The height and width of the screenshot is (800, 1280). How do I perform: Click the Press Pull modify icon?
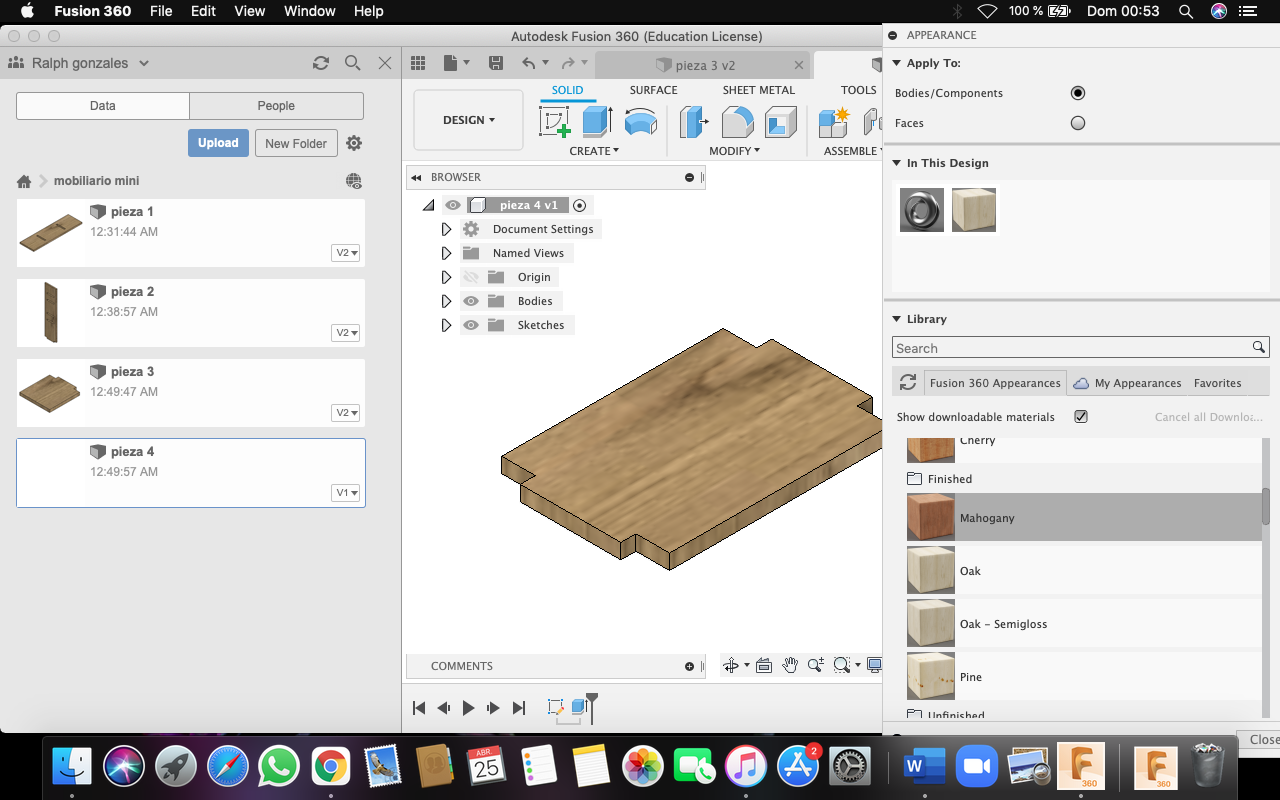tap(694, 122)
